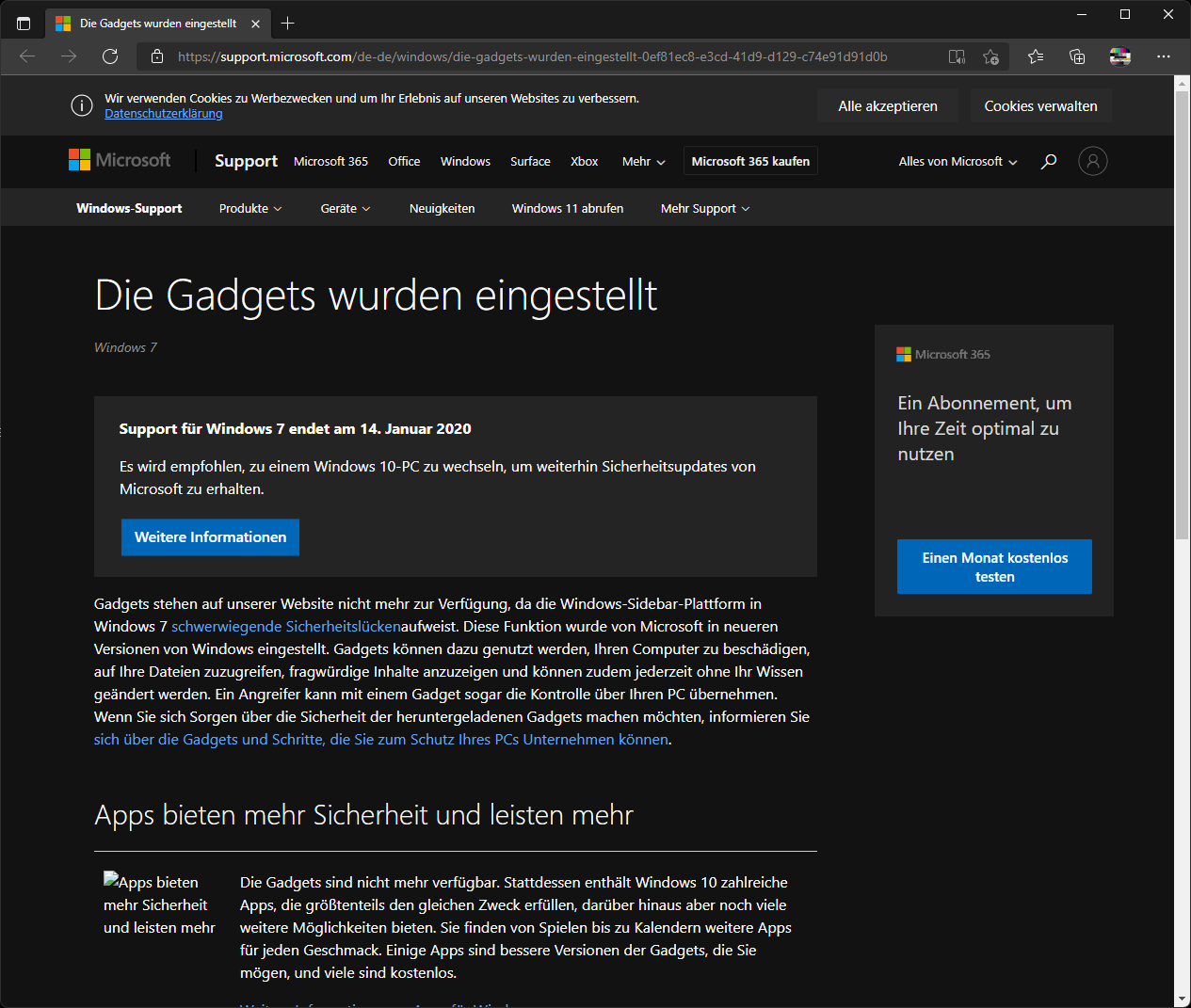Screen dimensions: 1191x1008
Task: Close the Die Gadgets wurden eingestellt tab
Action: click(255, 24)
